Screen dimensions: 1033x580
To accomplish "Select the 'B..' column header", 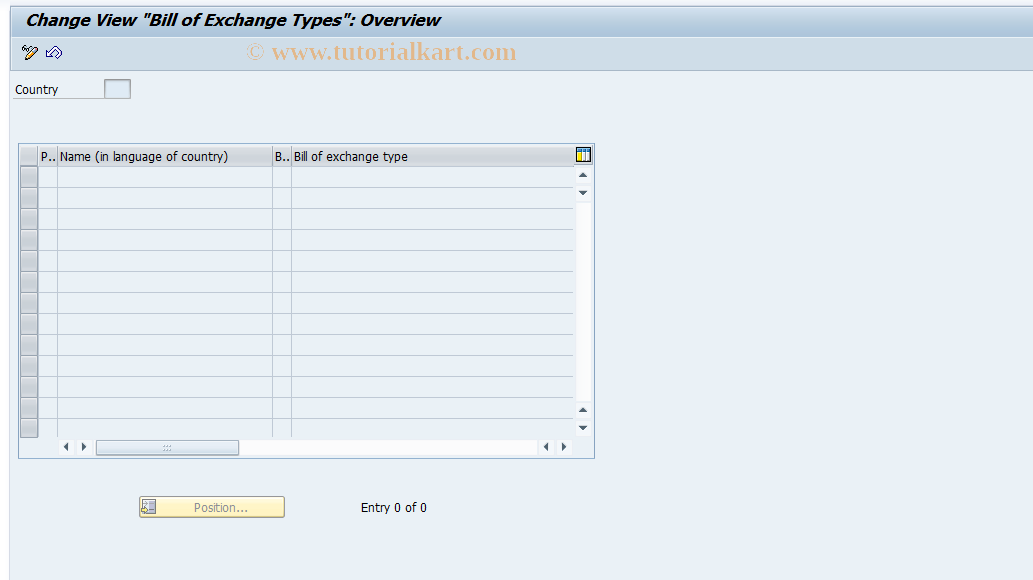I will (x=282, y=156).
